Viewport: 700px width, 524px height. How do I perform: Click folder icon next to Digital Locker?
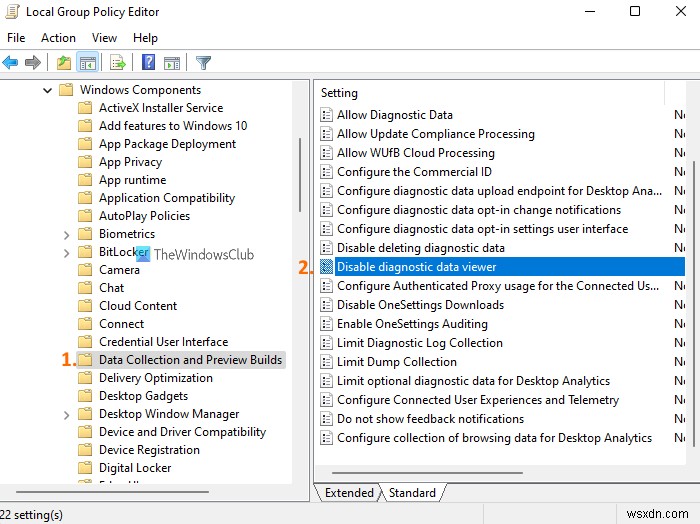(x=85, y=468)
